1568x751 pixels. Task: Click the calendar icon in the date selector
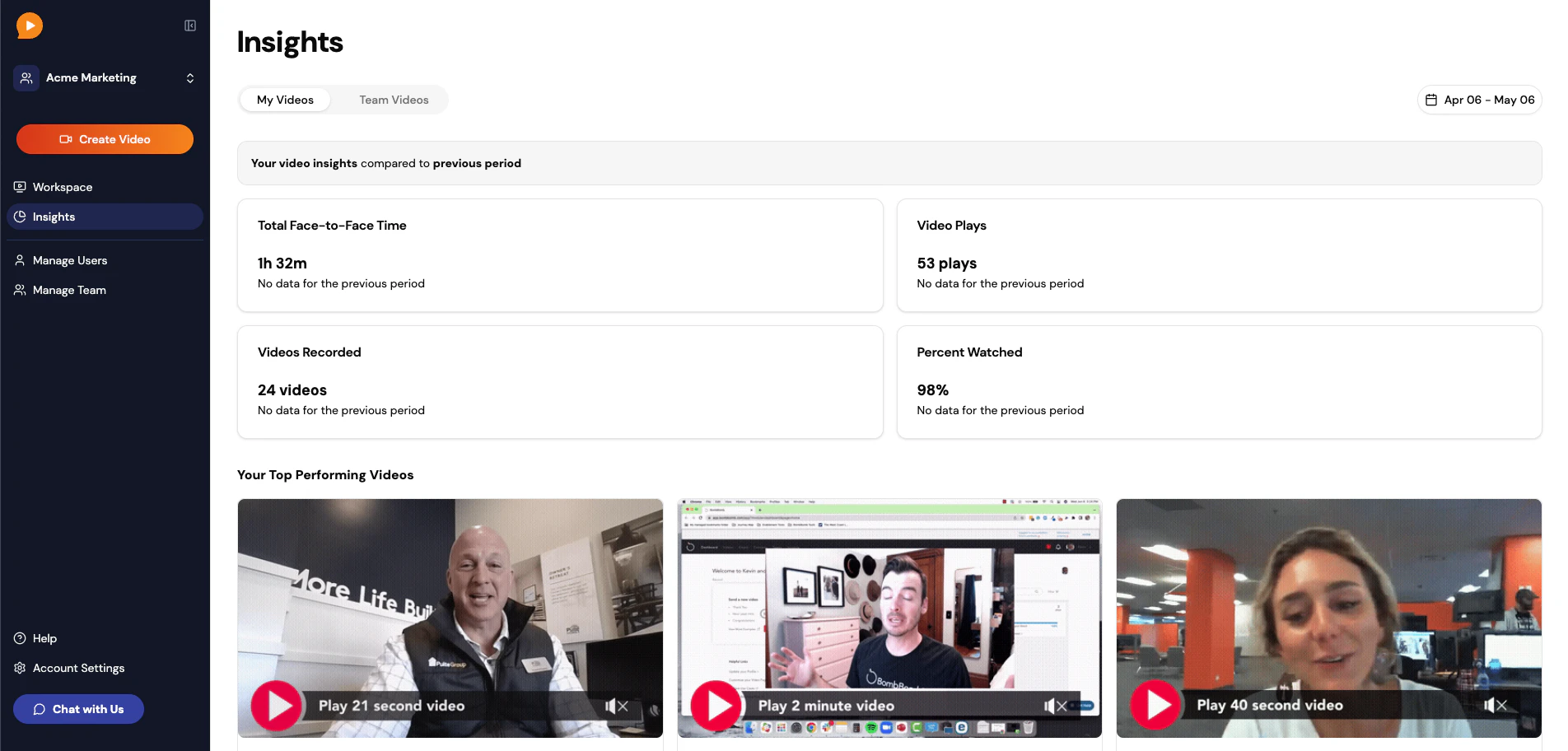pyautogui.click(x=1433, y=100)
